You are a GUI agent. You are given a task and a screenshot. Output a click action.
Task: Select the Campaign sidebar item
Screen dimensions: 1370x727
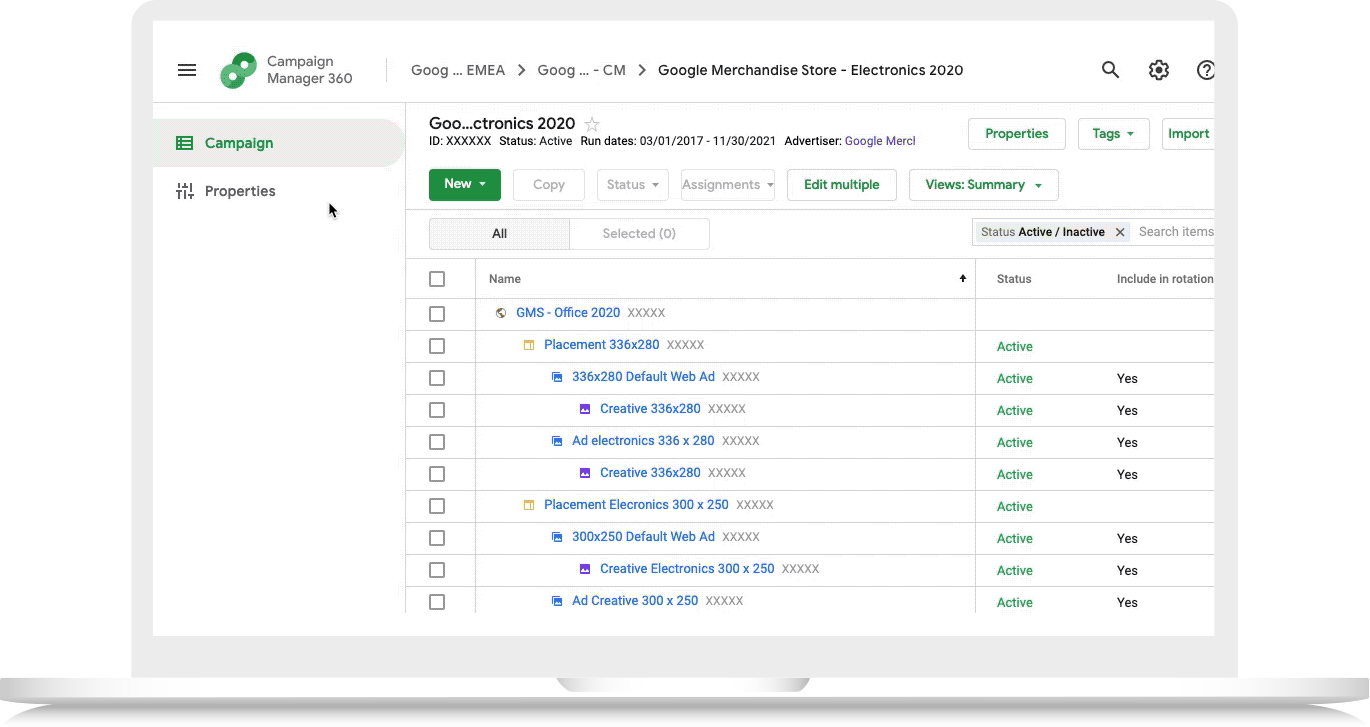pos(279,143)
